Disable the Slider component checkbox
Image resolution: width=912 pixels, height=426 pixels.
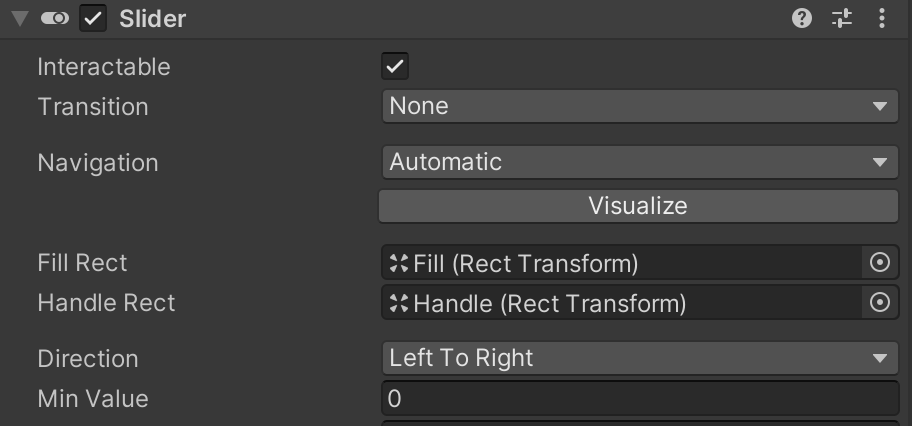tap(92, 19)
